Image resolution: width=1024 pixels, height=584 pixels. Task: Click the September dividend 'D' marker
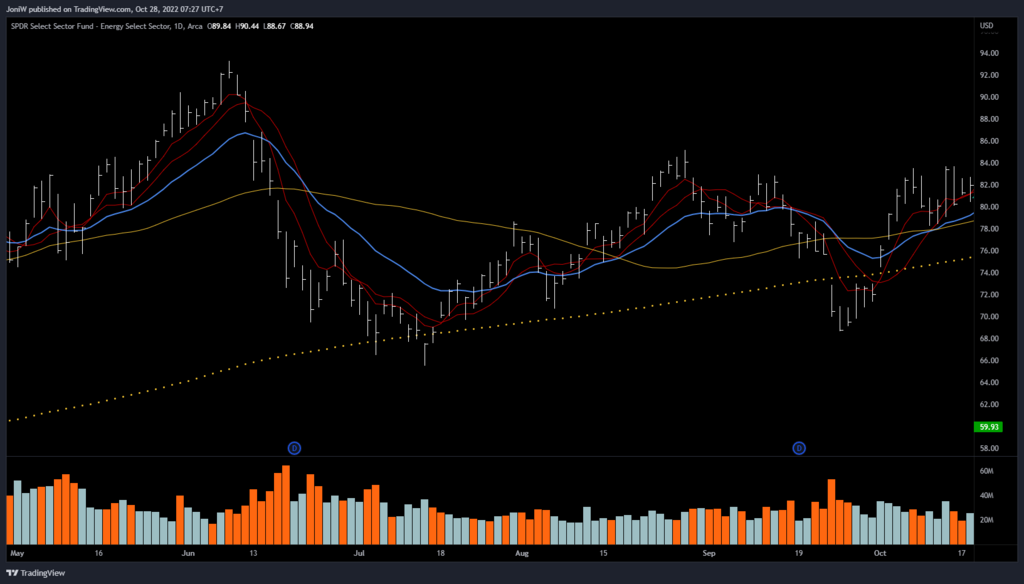[800, 447]
